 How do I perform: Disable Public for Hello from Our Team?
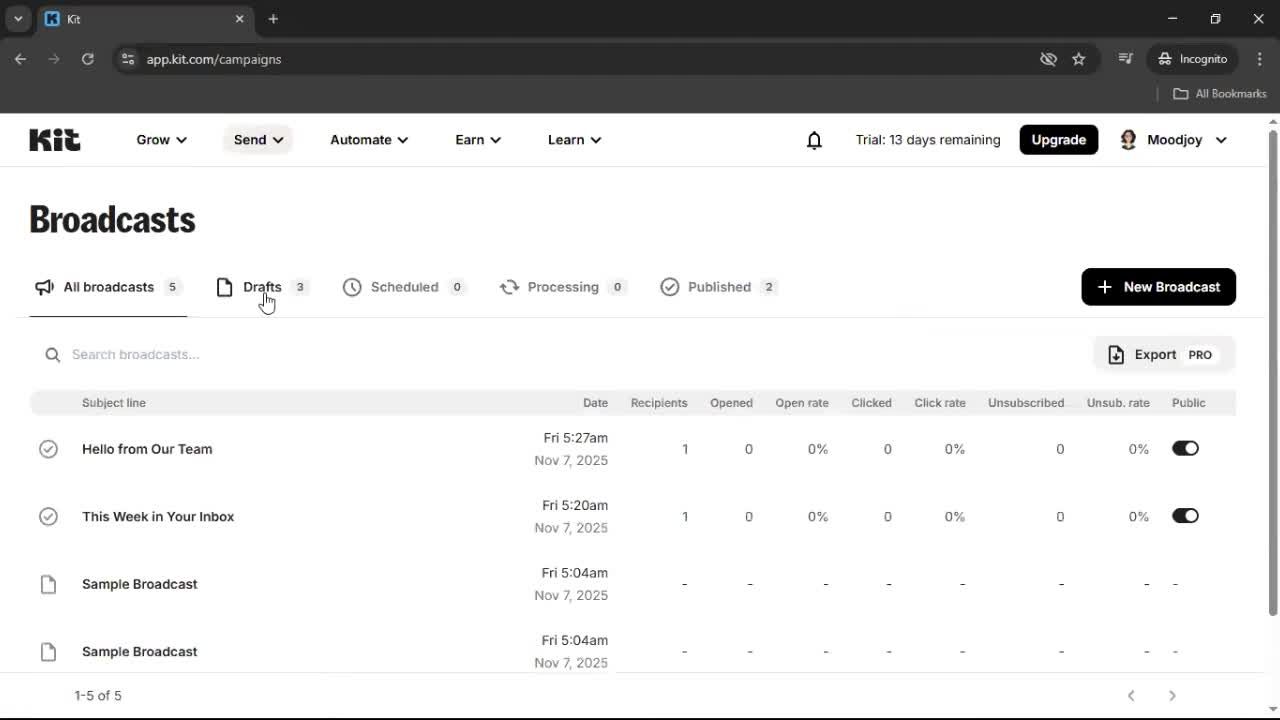coord(1185,448)
